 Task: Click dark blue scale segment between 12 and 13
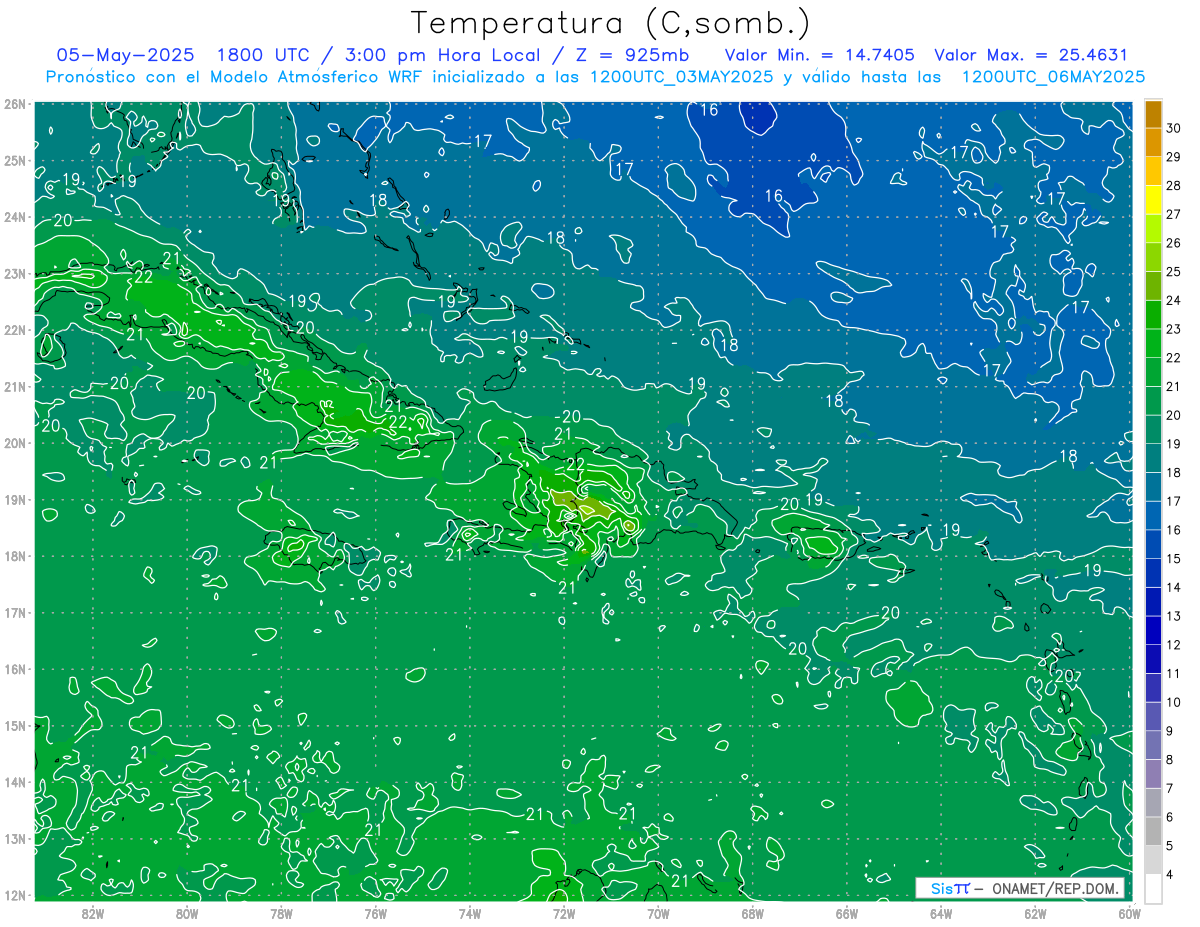(x=1153, y=630)
